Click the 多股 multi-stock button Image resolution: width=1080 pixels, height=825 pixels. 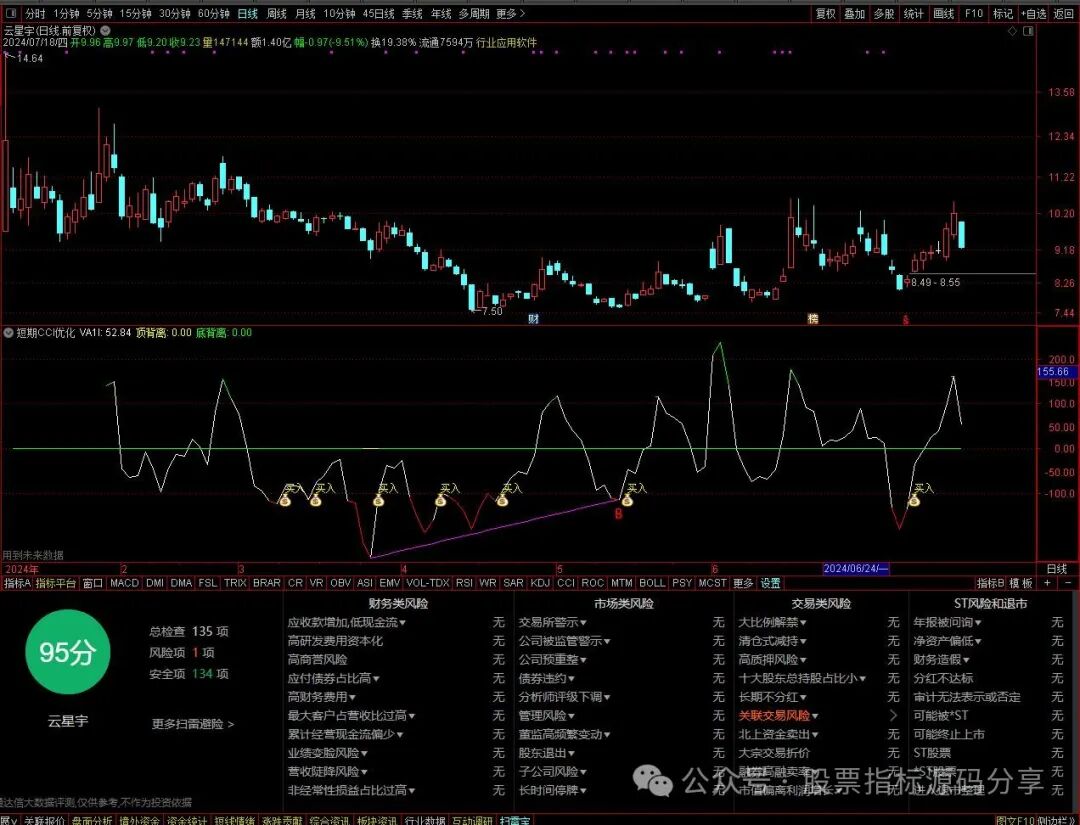tap(884, 14)
